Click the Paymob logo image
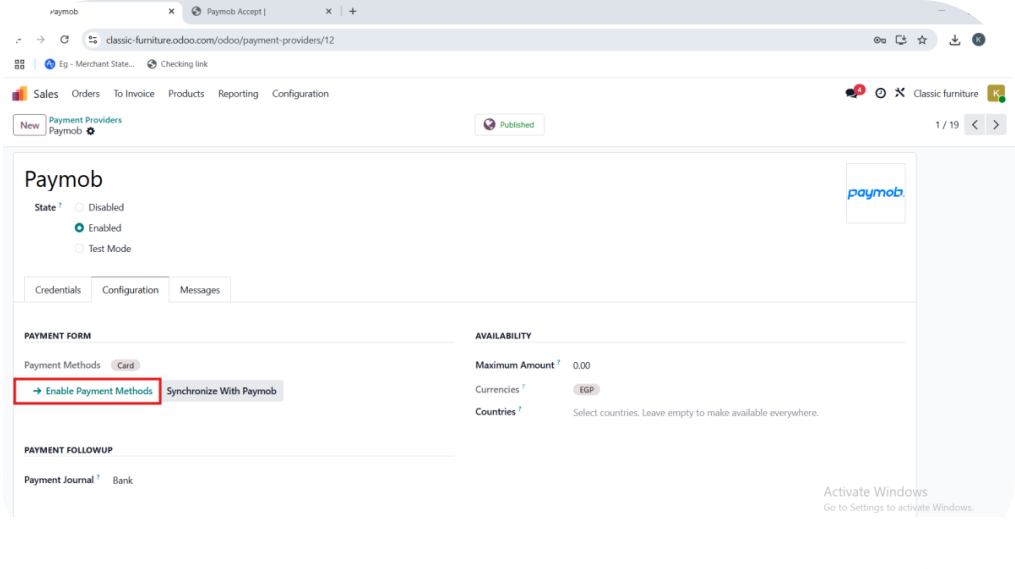 coord(875,193)
